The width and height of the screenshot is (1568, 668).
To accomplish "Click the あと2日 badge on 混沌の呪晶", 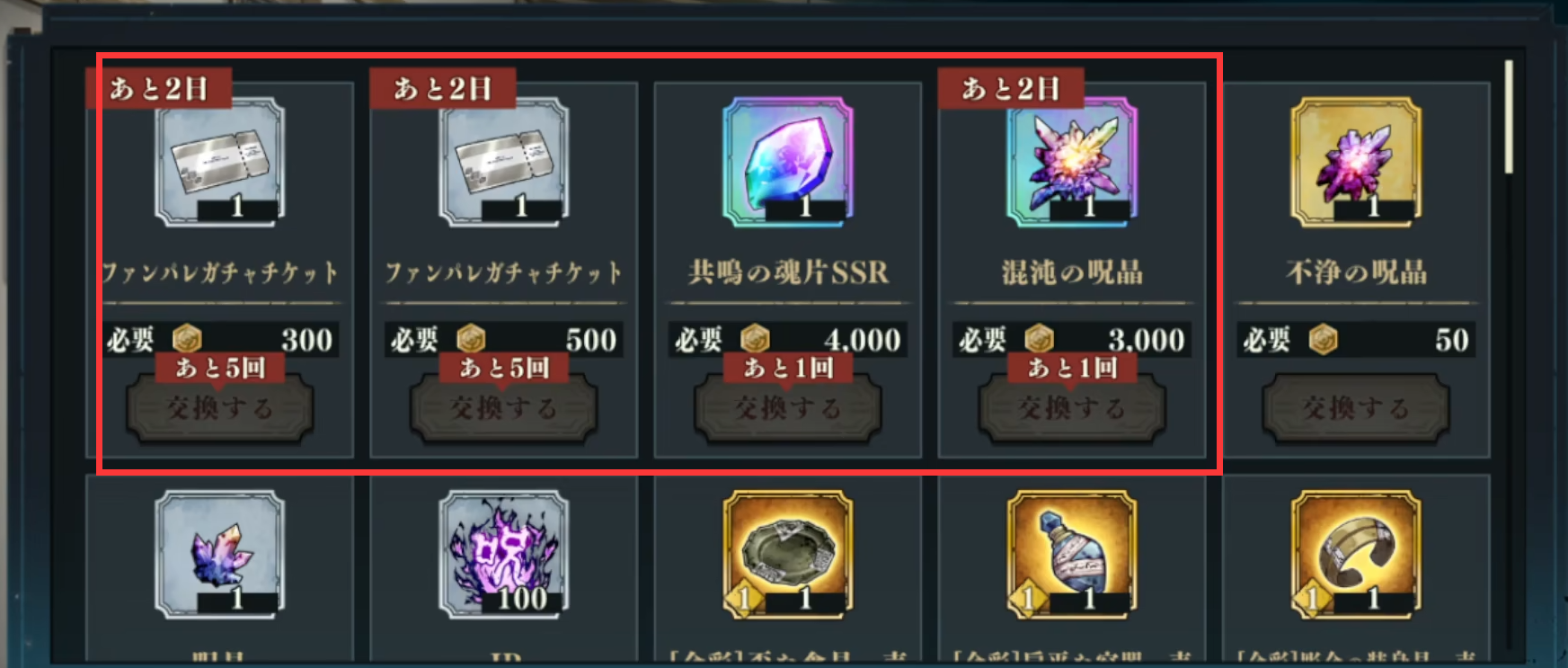I will point(1011,88).
